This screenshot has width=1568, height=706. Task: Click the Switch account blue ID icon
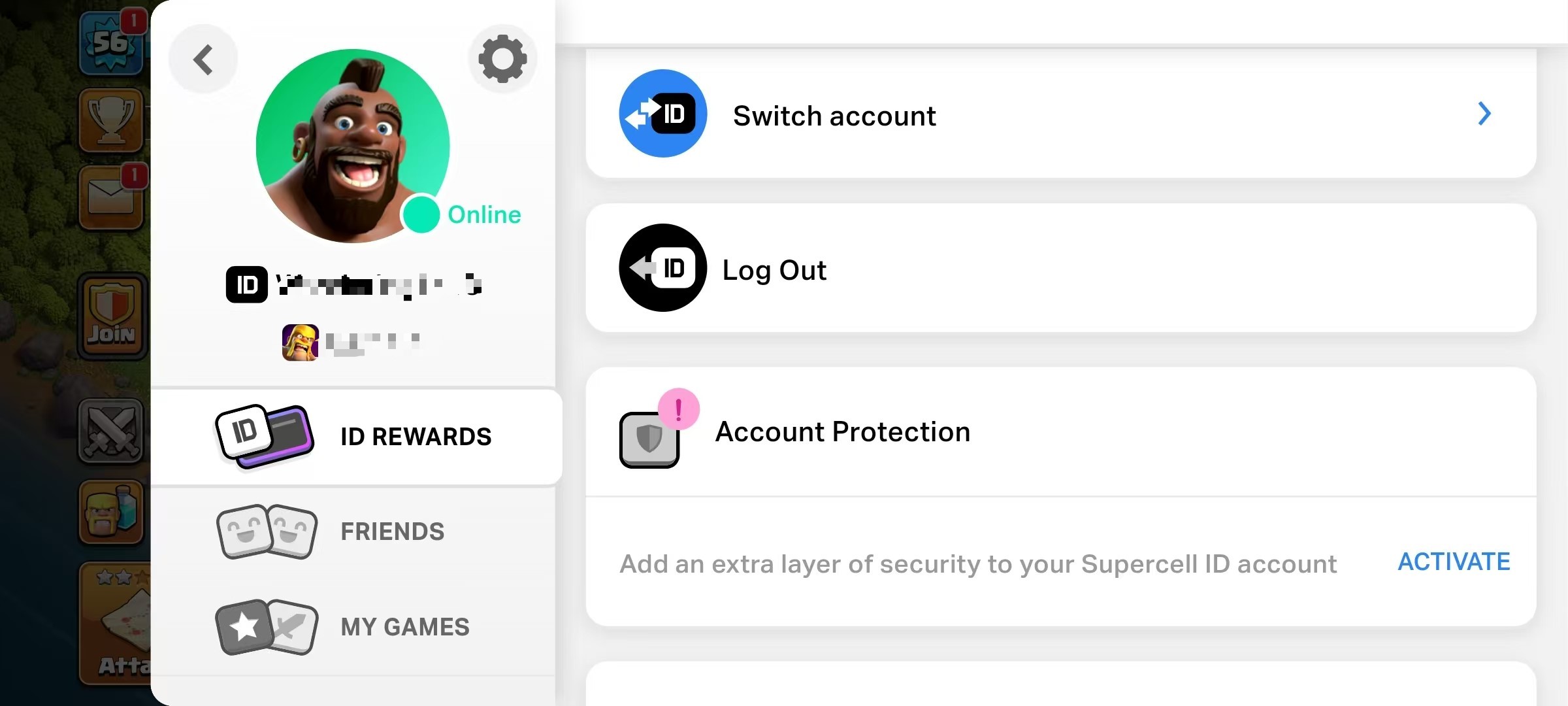click(x=662, y=114)
